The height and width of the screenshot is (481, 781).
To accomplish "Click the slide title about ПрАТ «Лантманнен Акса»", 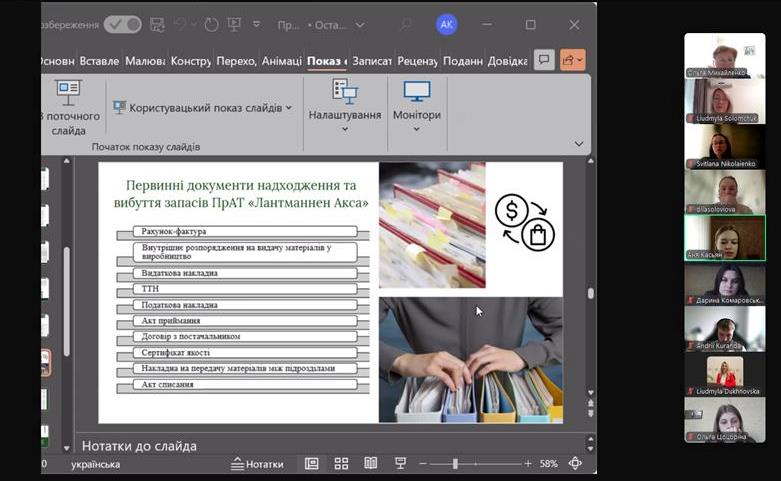I will (x=241, y=194).
